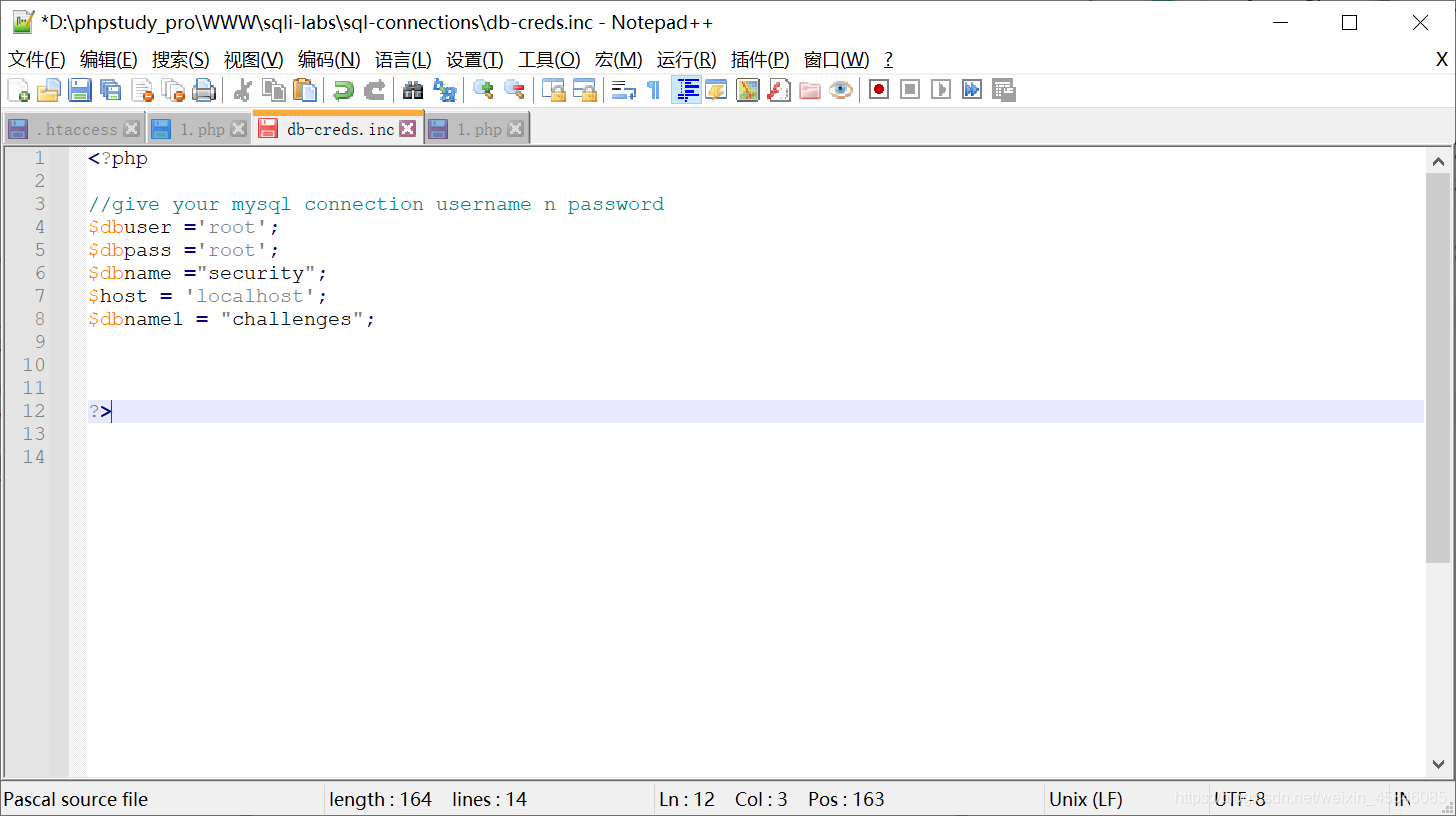
Task: Click the Zoom In magnifier icon
Action: [483, 90]
